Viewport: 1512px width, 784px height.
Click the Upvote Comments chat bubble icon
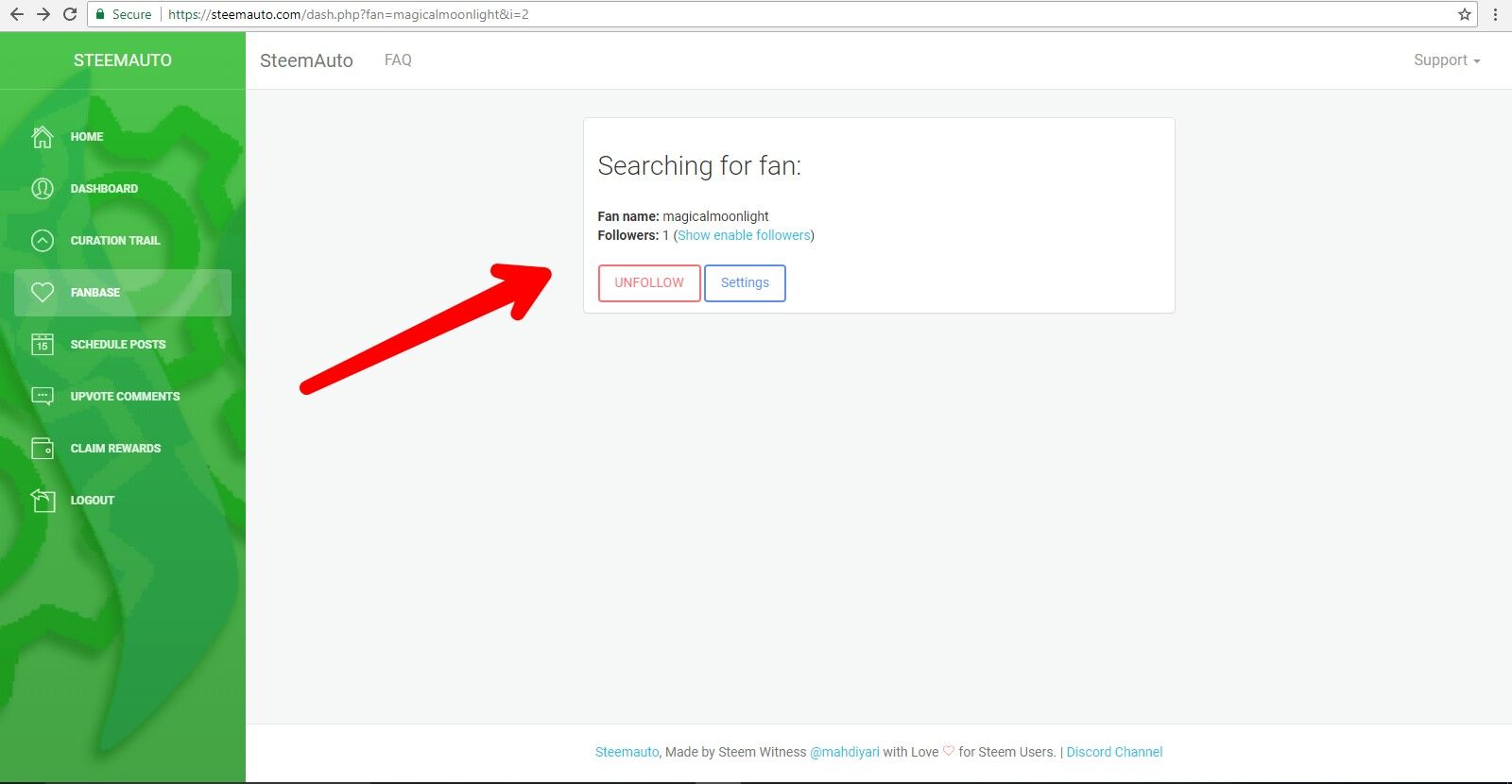tap(43, 397)
